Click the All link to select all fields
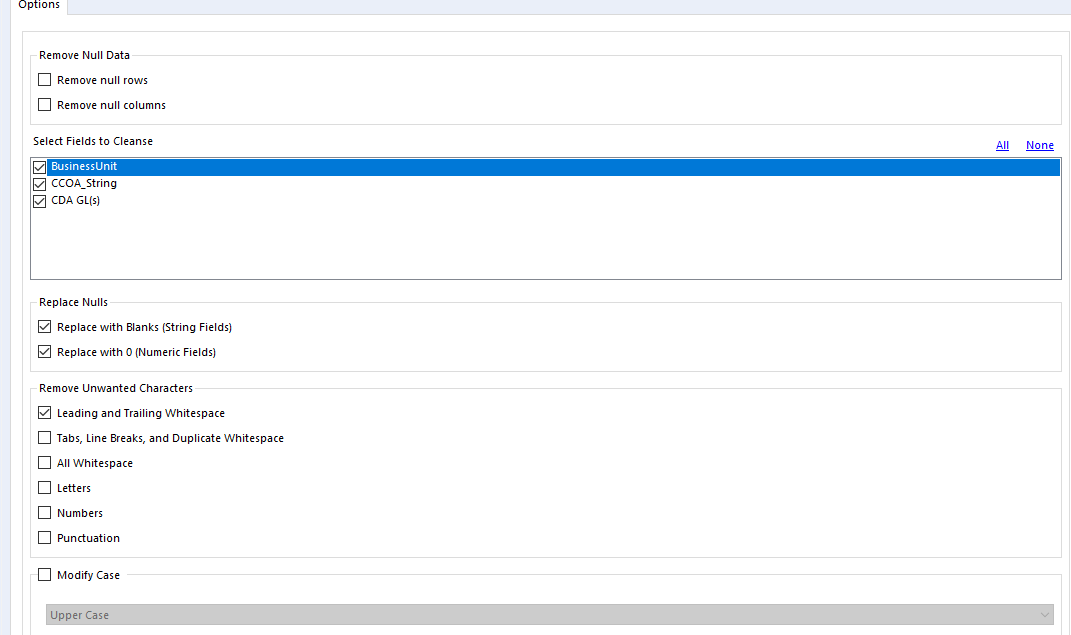This screenshot has width=1071, height=635. coord(1002,145)
